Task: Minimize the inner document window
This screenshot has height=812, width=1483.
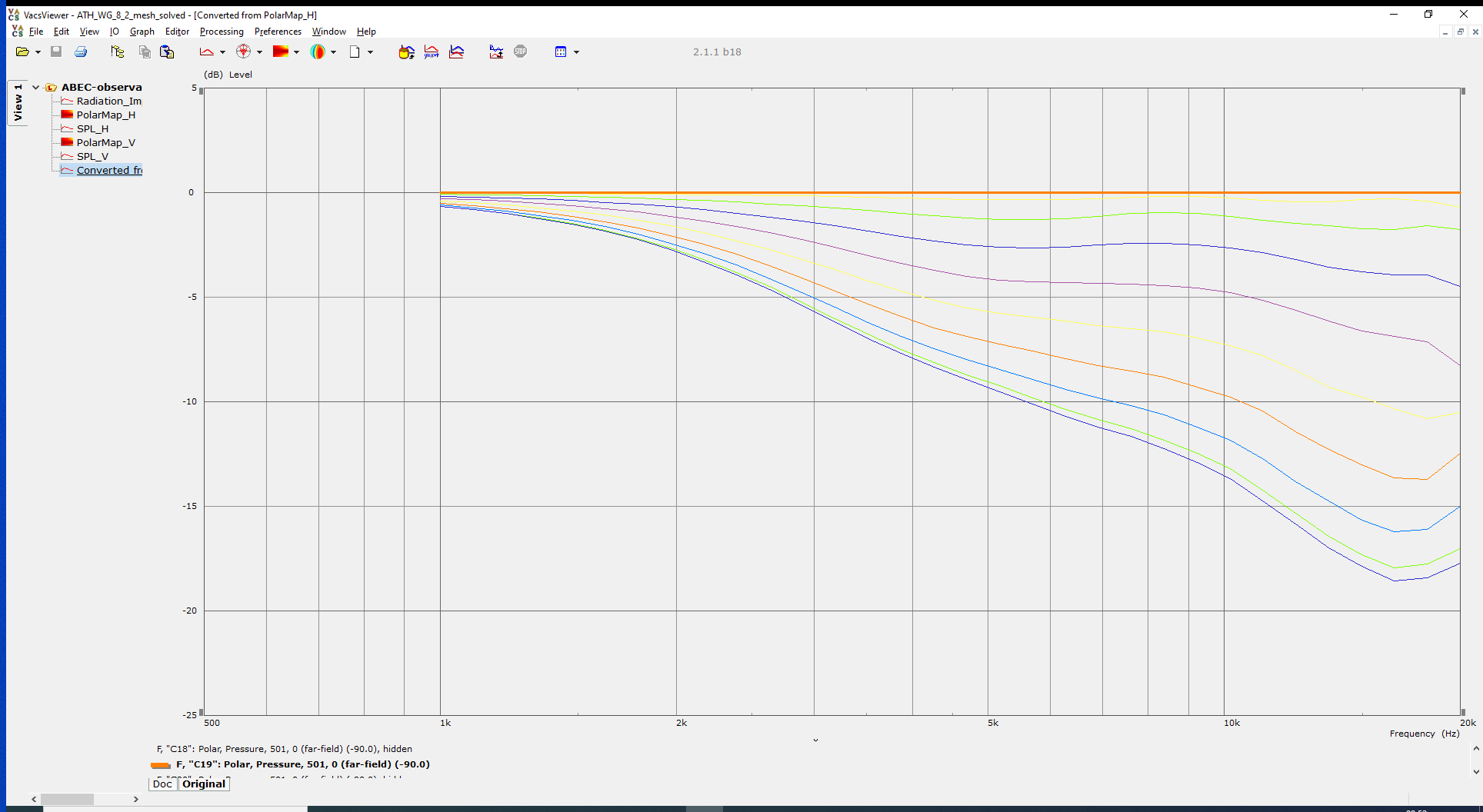Action: click(x=1445, y=32)
